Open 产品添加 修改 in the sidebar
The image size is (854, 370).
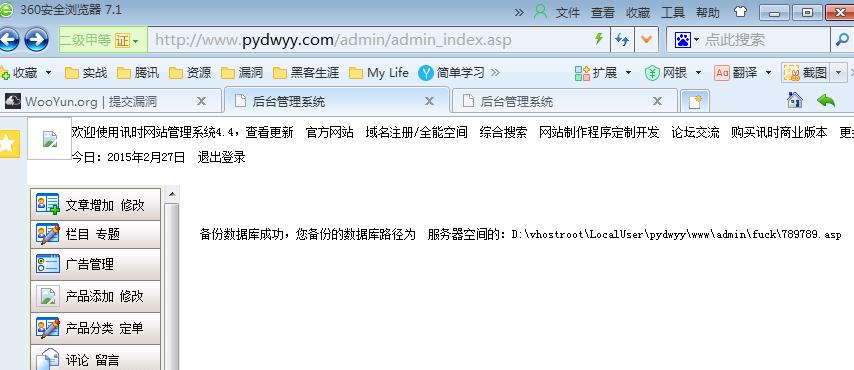(x=96, y=296)
